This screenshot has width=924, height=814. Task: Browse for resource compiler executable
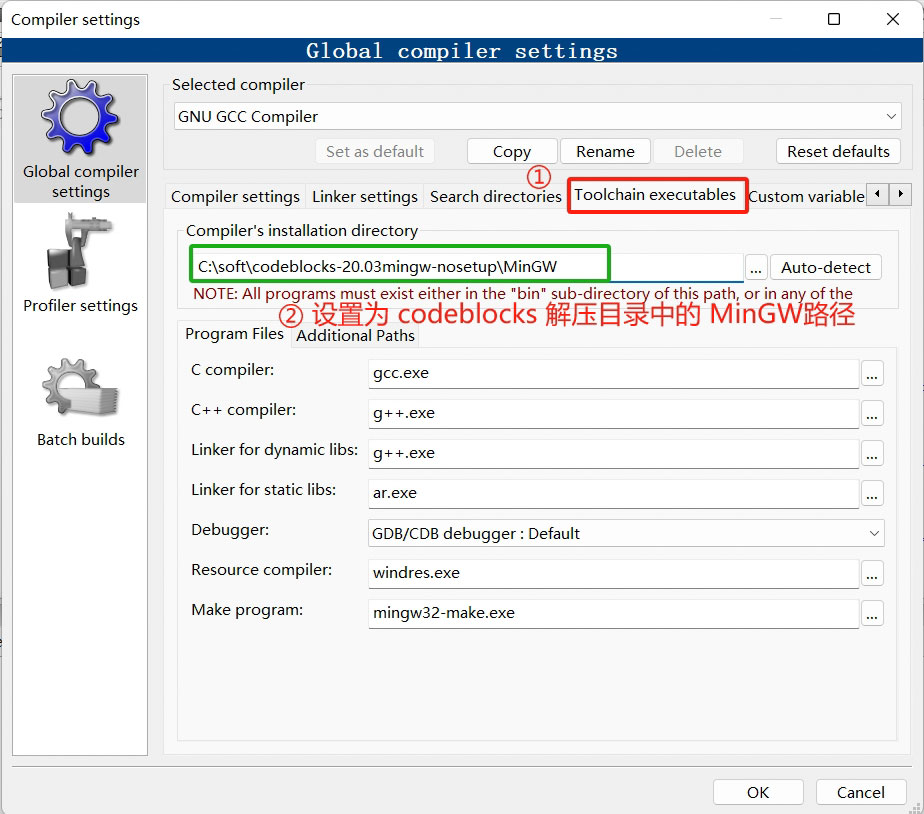pyautogui.click(x=872, y=573)
